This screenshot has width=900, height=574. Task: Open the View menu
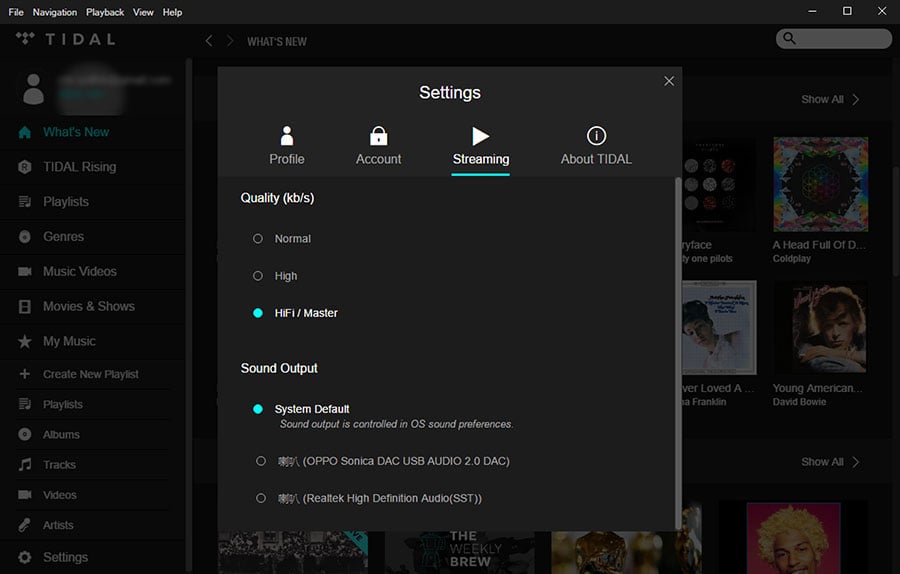coord(143,12)
